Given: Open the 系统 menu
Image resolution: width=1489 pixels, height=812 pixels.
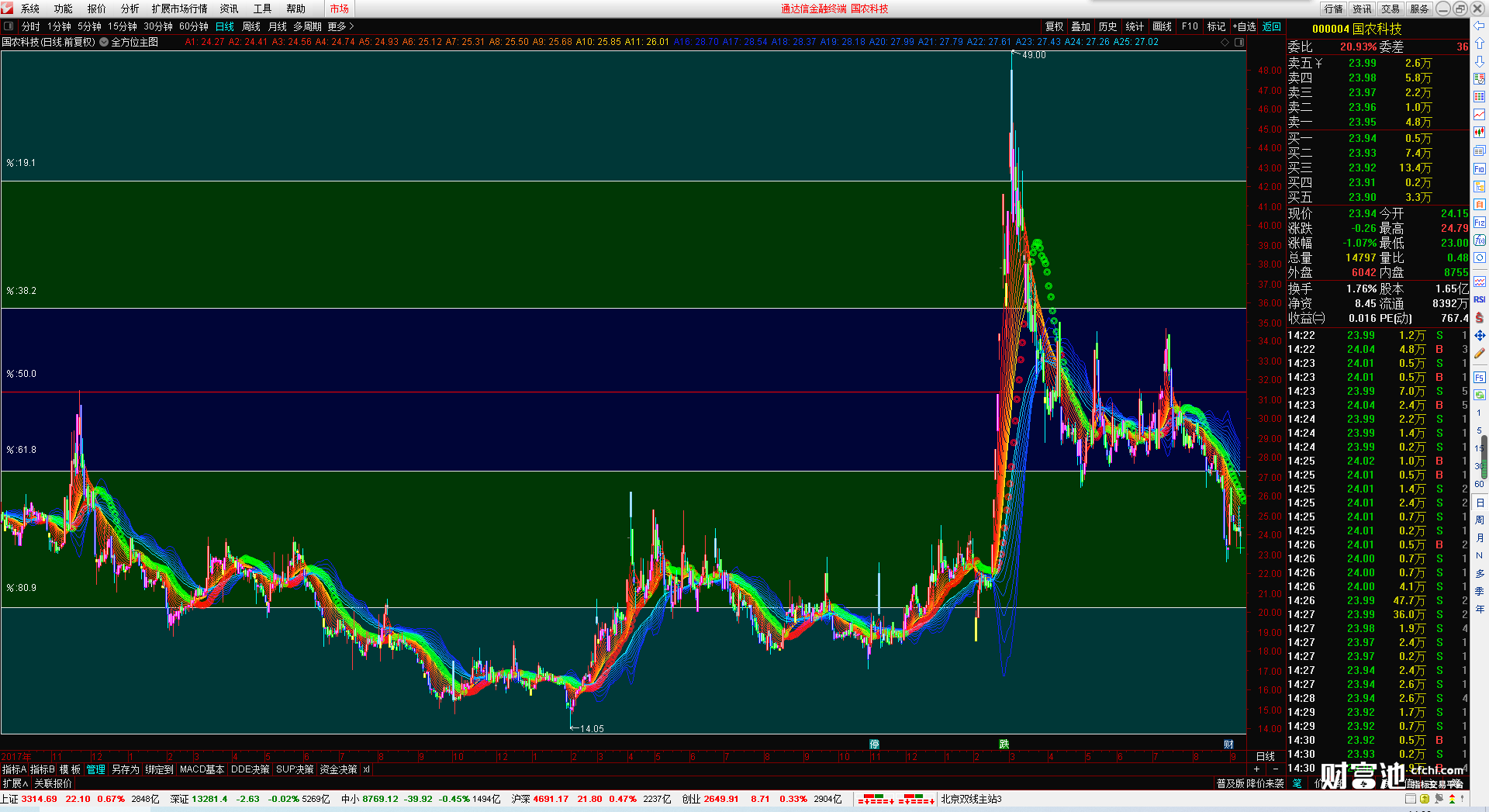Looking at the screenshot, I should pyautogui.click(x=30, y=9).
